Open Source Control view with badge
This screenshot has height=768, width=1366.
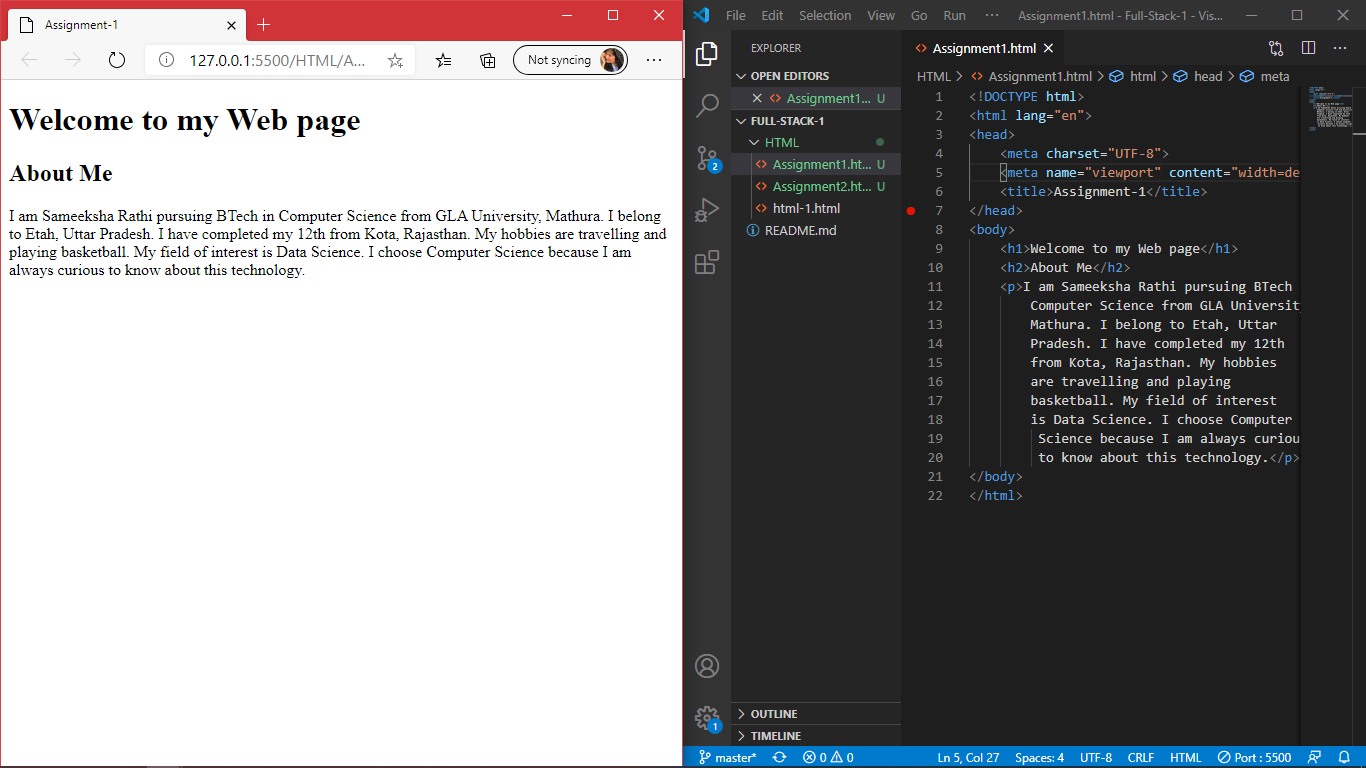(x=707, y=158)
